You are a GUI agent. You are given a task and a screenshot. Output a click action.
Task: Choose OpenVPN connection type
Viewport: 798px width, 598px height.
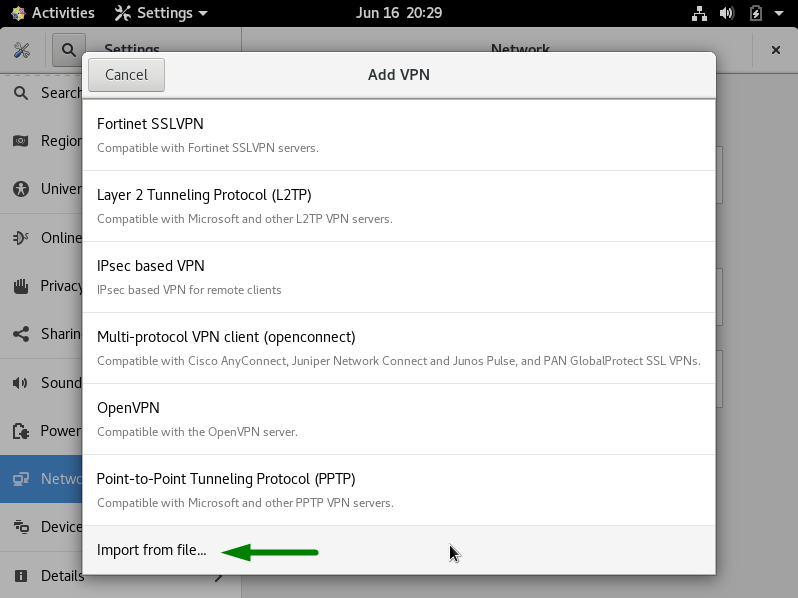pyautogui.click(x=398, y=419)
